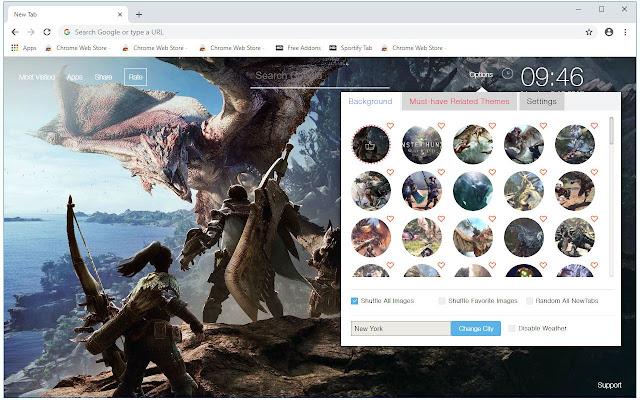Open a new tab with the plus button
Viewport: 640px width, 400px height.
[x=139, y=14]
